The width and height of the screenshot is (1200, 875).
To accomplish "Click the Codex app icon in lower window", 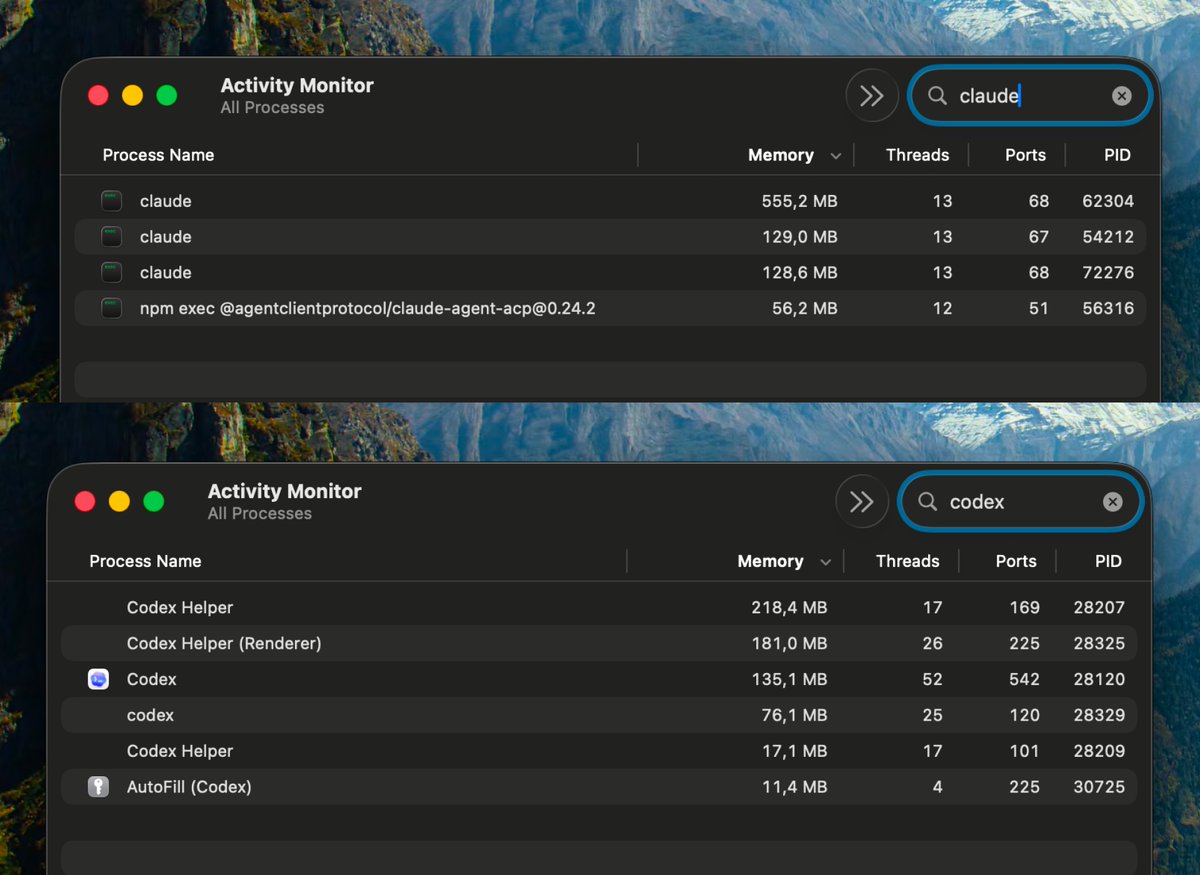I will click(98, 679).
